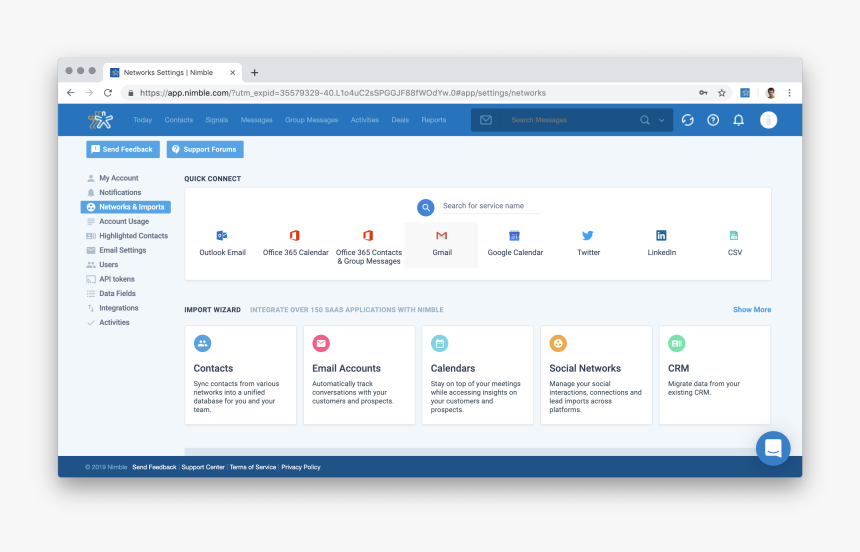
Task: Open Messages in top navigation
Action: pos(256,120)
